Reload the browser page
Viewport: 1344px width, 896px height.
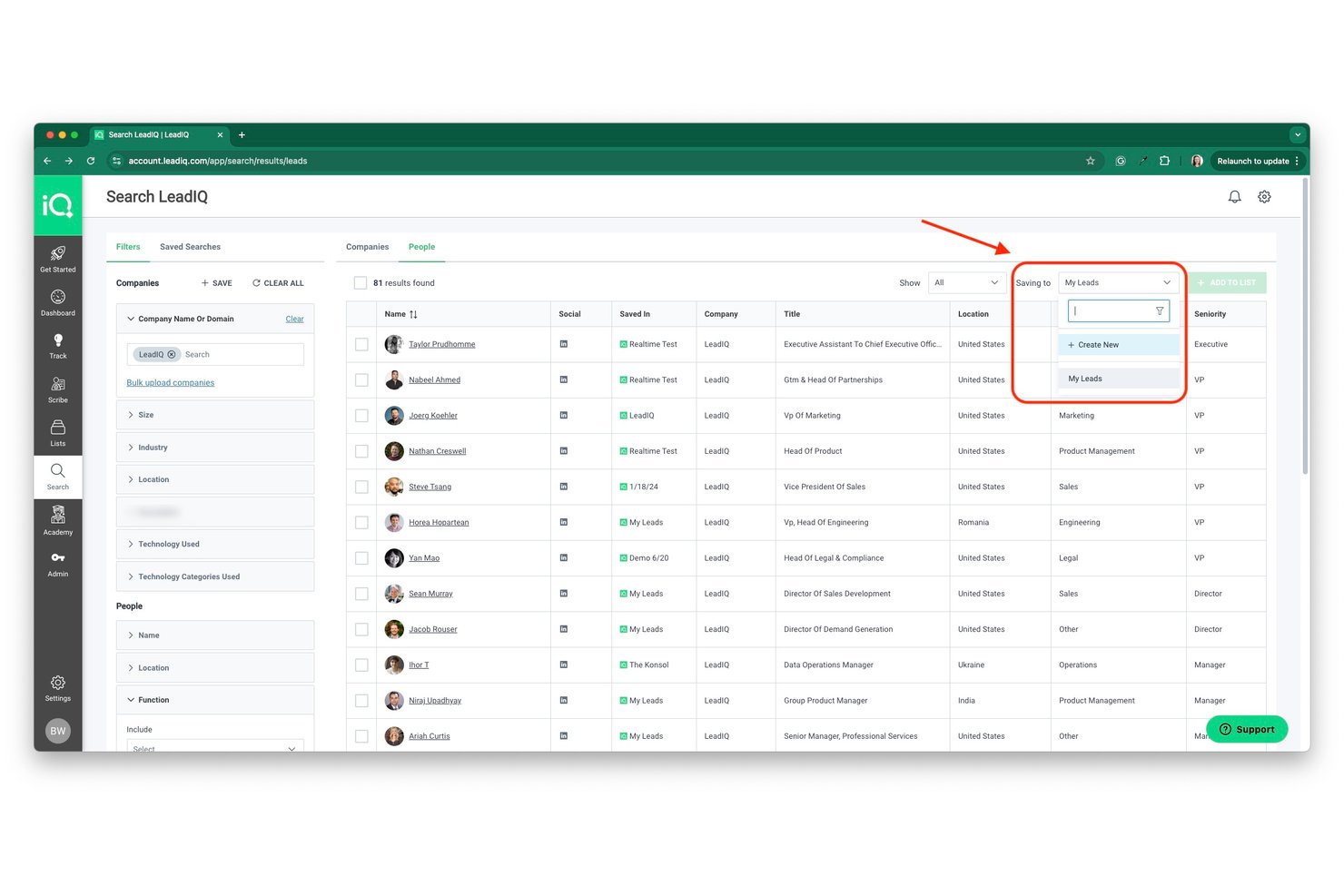pyautogui.click(x=91, y=161)
